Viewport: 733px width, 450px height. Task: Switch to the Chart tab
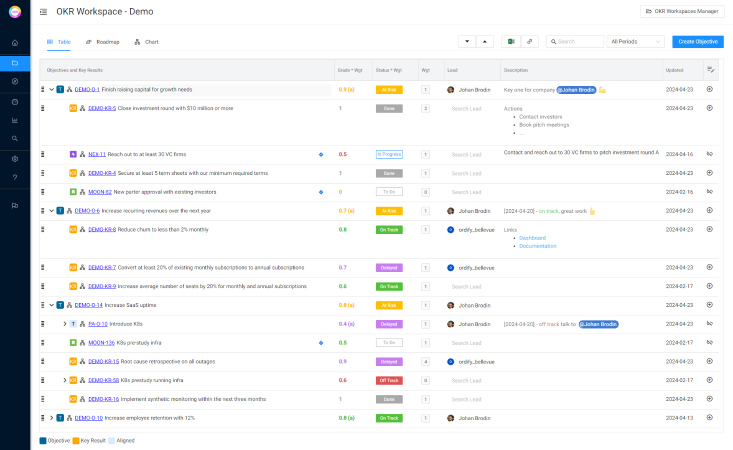click(146, 42)
